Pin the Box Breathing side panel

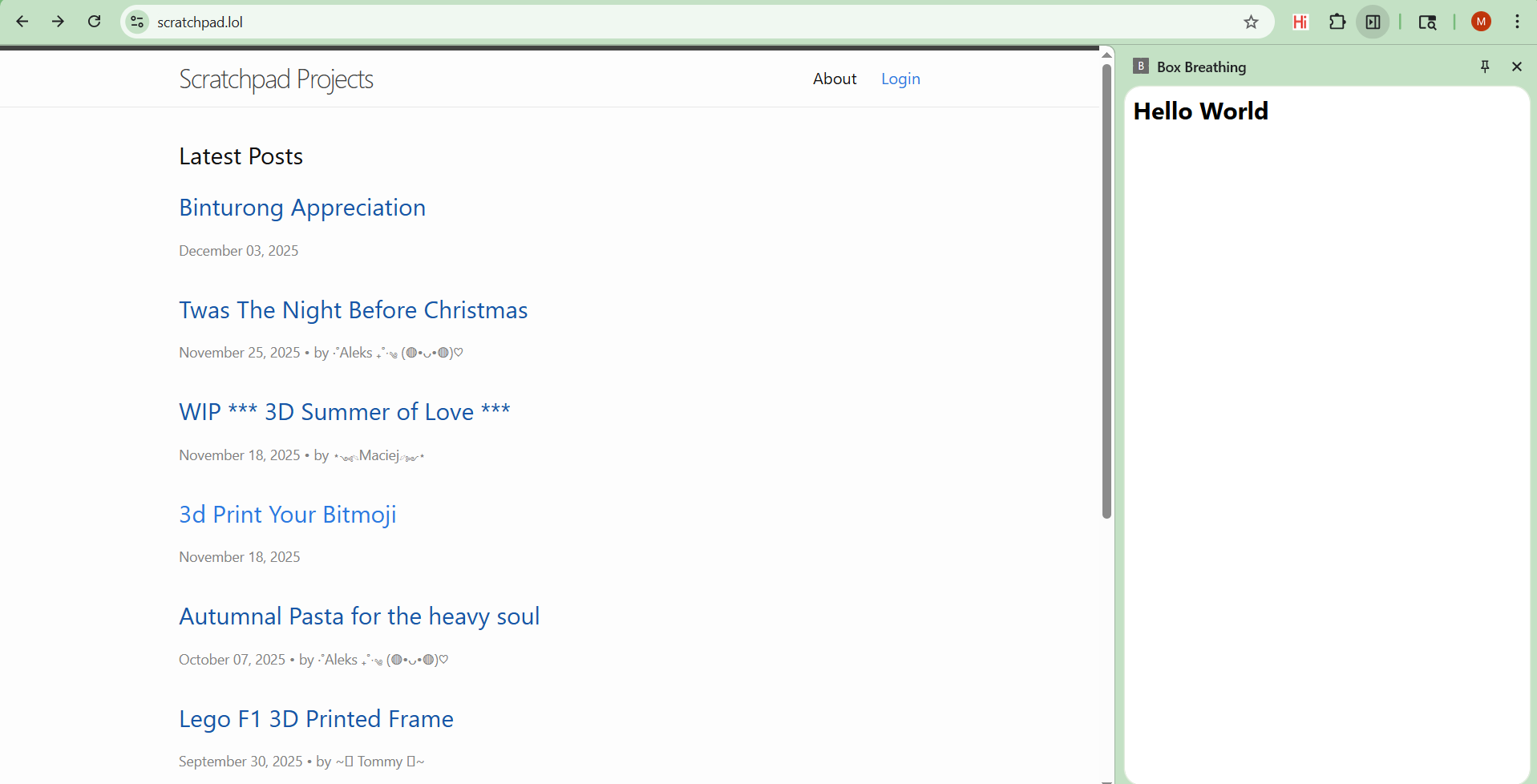point(1485,67)
